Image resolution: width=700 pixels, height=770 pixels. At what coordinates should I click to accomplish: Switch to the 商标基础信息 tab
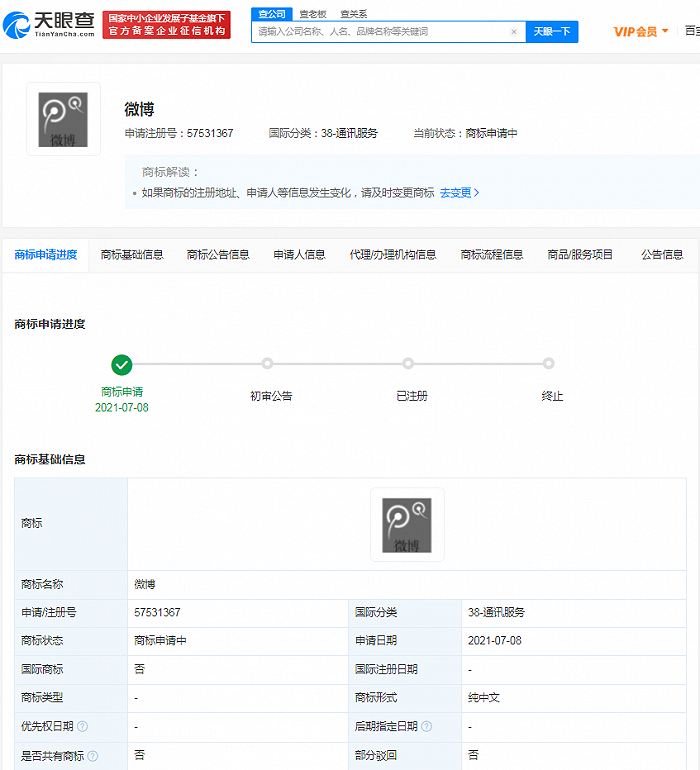coord(132,255)
